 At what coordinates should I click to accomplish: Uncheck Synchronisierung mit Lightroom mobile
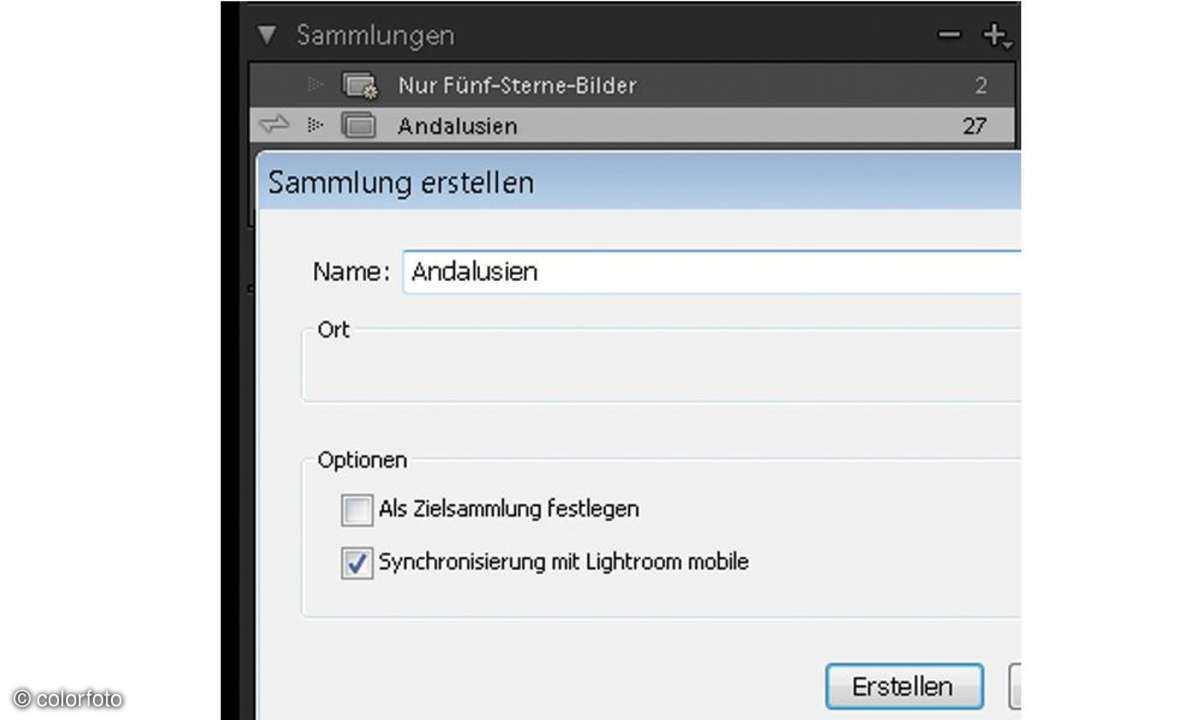click(x=357, y=563)
